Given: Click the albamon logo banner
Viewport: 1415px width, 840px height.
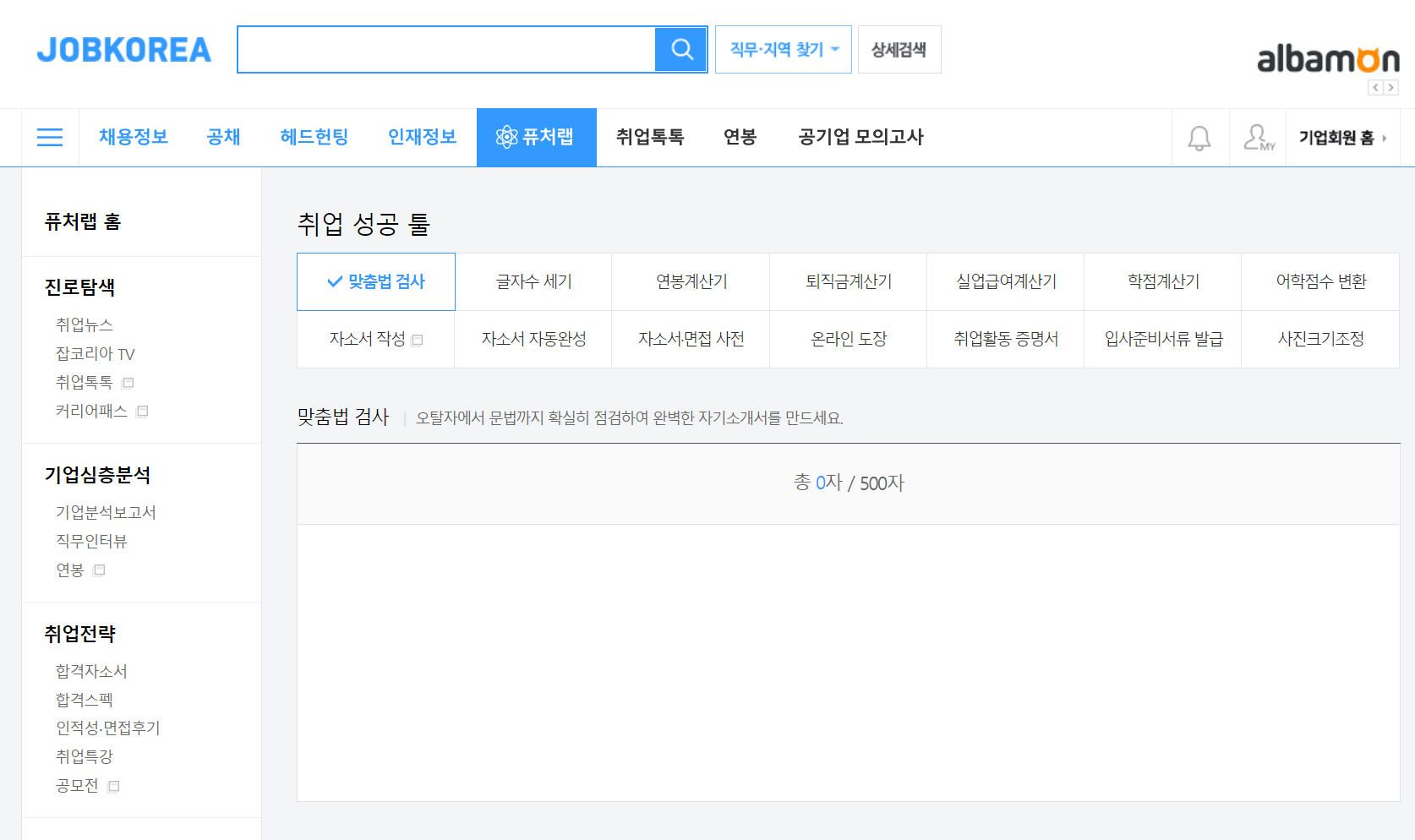Looking at the screenshot, I should 1328,59.
